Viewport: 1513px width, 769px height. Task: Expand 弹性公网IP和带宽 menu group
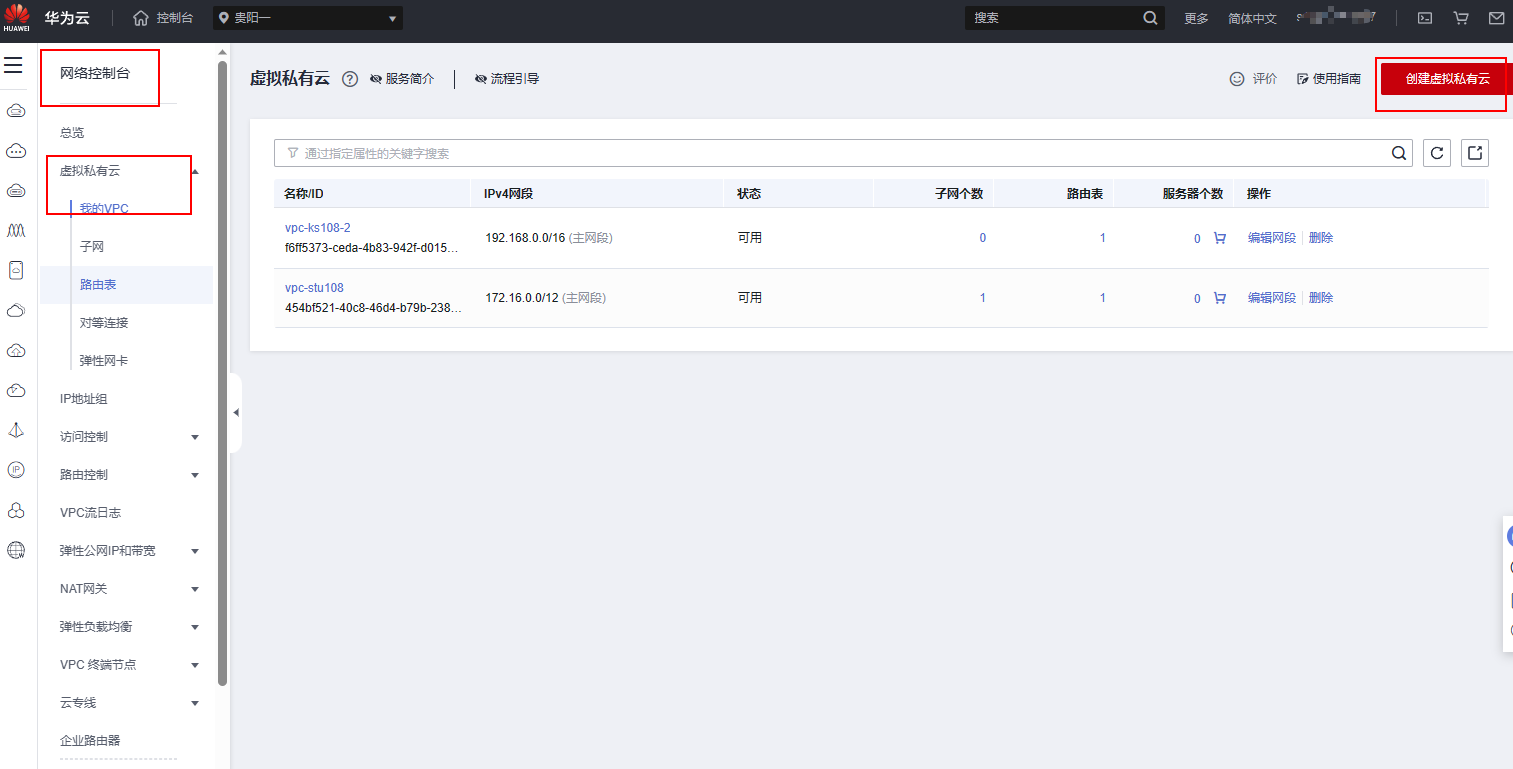click(x=195, y=551)
